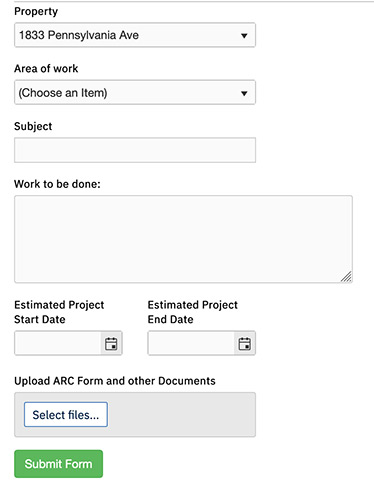The height and width of the screenshot is (500, 374).
Task: Click the green Submit Form button
Action: [58, 464]
